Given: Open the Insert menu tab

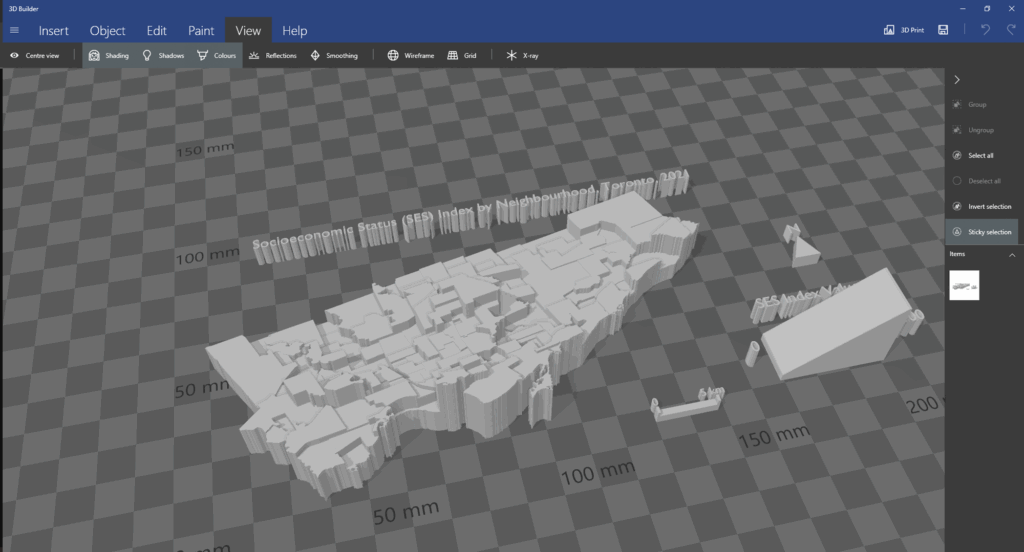Looking at the screenshot, I should tap(54, 30).
